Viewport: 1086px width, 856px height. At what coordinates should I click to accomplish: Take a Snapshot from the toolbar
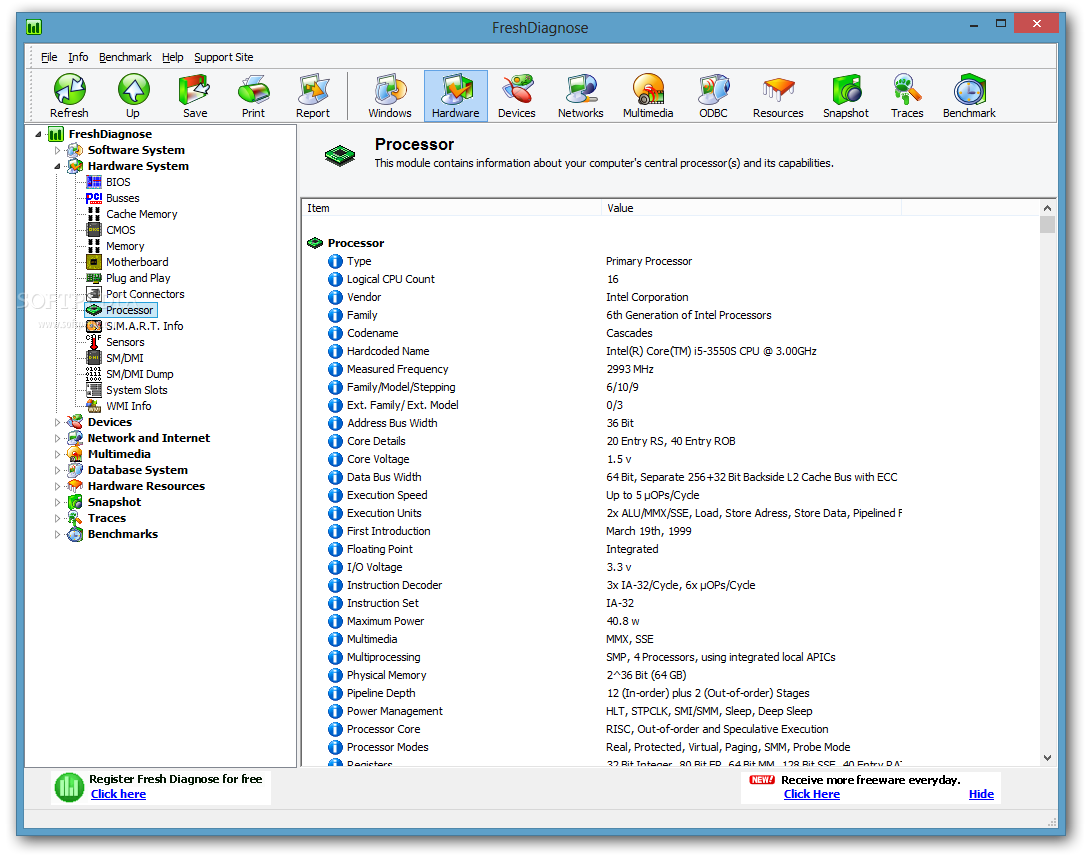pos(846,96)
